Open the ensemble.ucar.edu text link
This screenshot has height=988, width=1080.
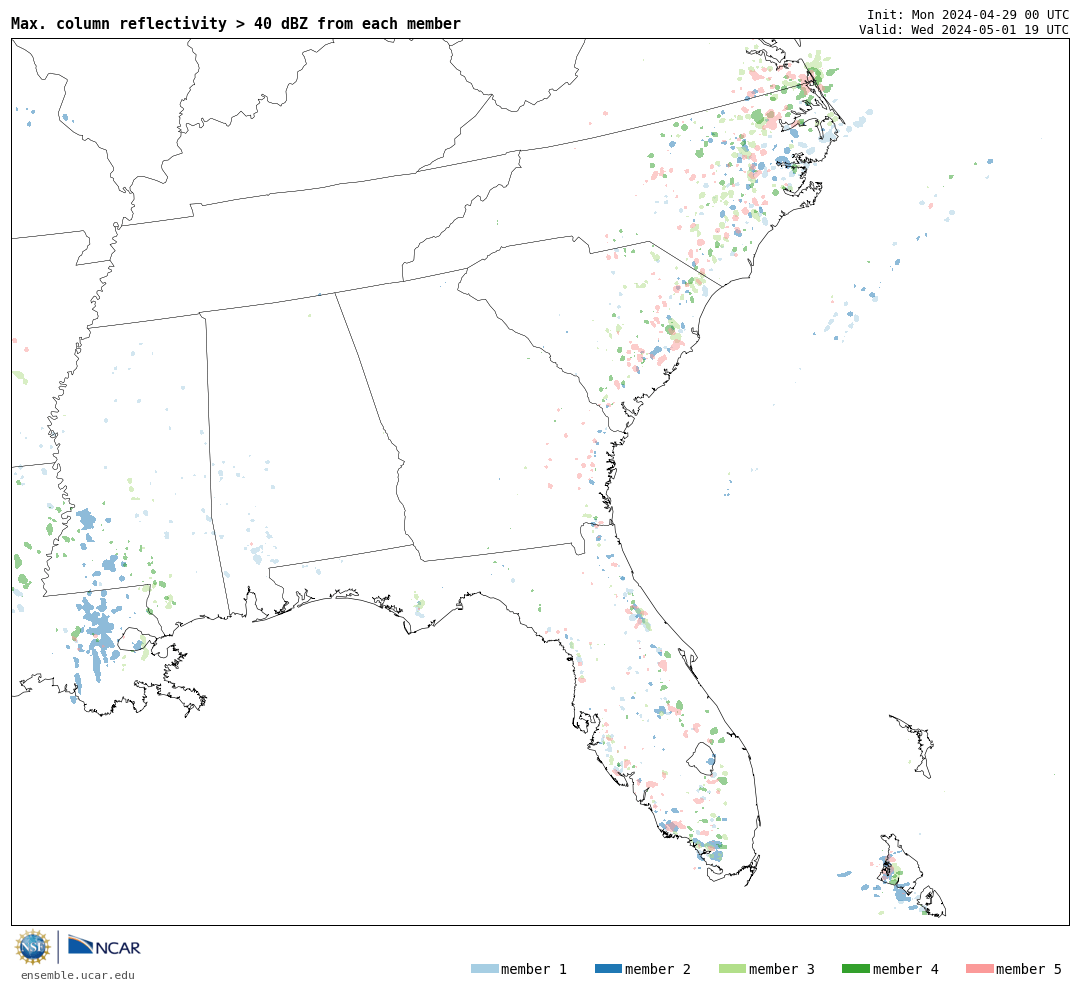click(78, 975)
